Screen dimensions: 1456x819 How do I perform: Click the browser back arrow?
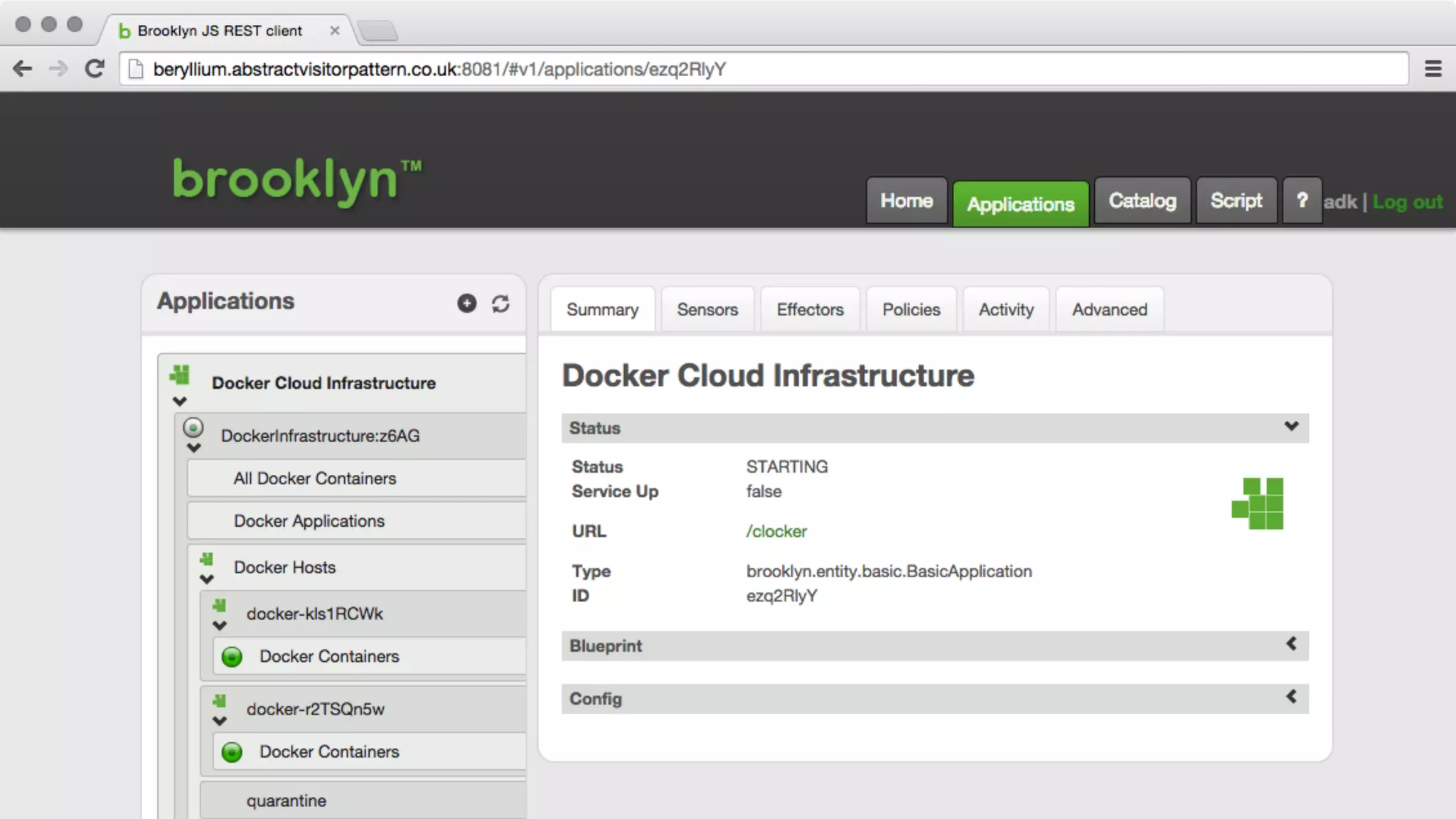[23, 69]
